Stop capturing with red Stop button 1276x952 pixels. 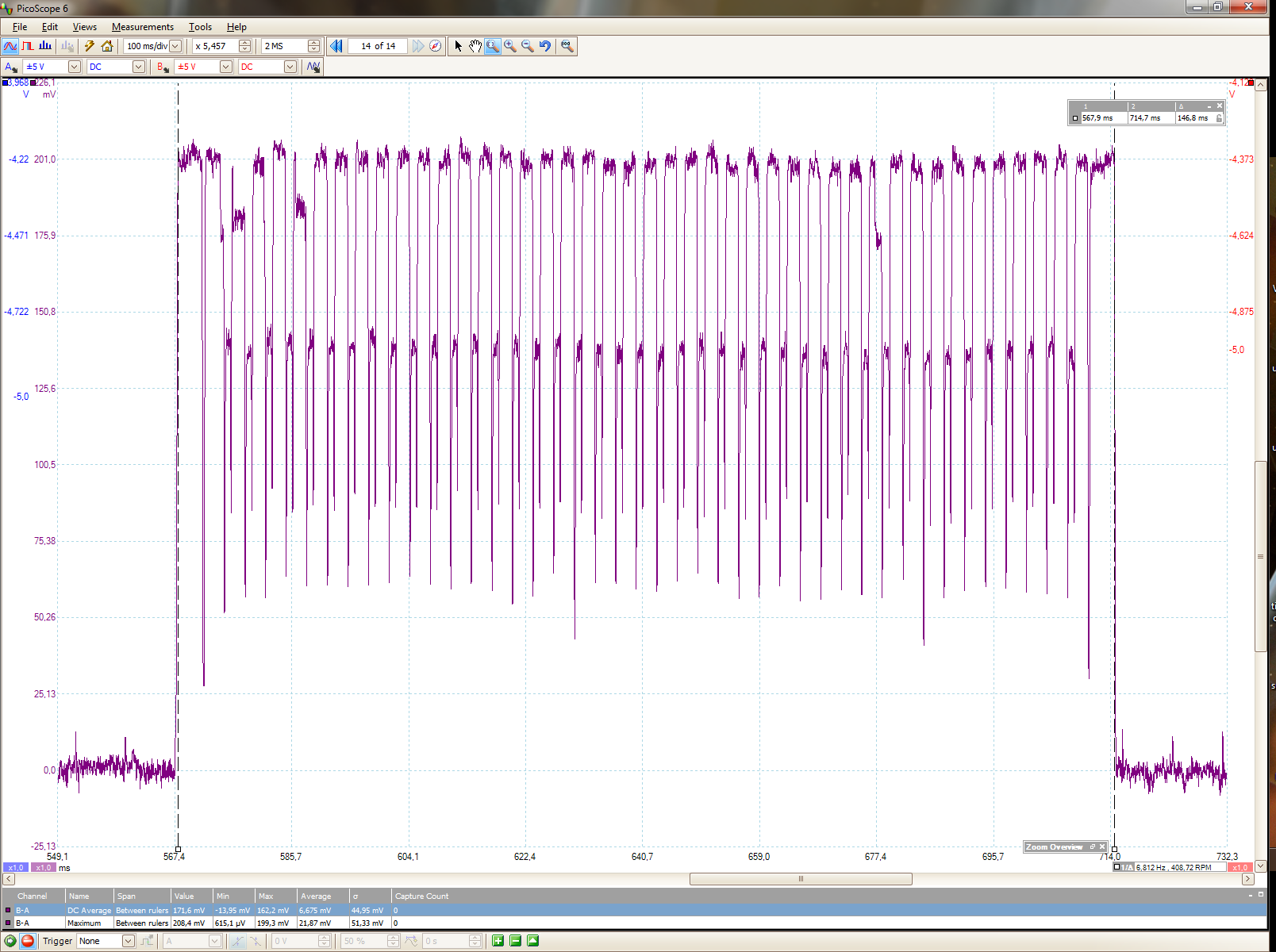(28, 941)
